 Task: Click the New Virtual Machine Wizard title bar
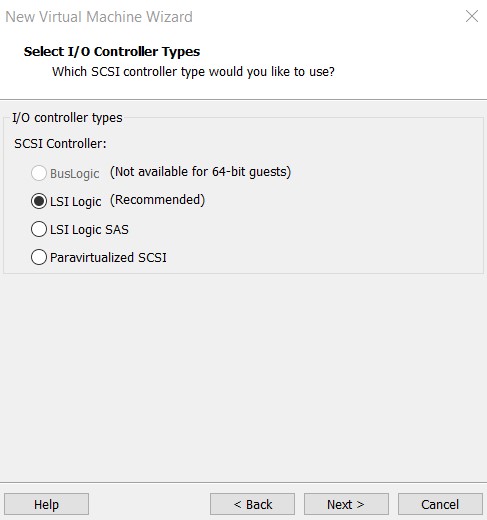point(99,17)
